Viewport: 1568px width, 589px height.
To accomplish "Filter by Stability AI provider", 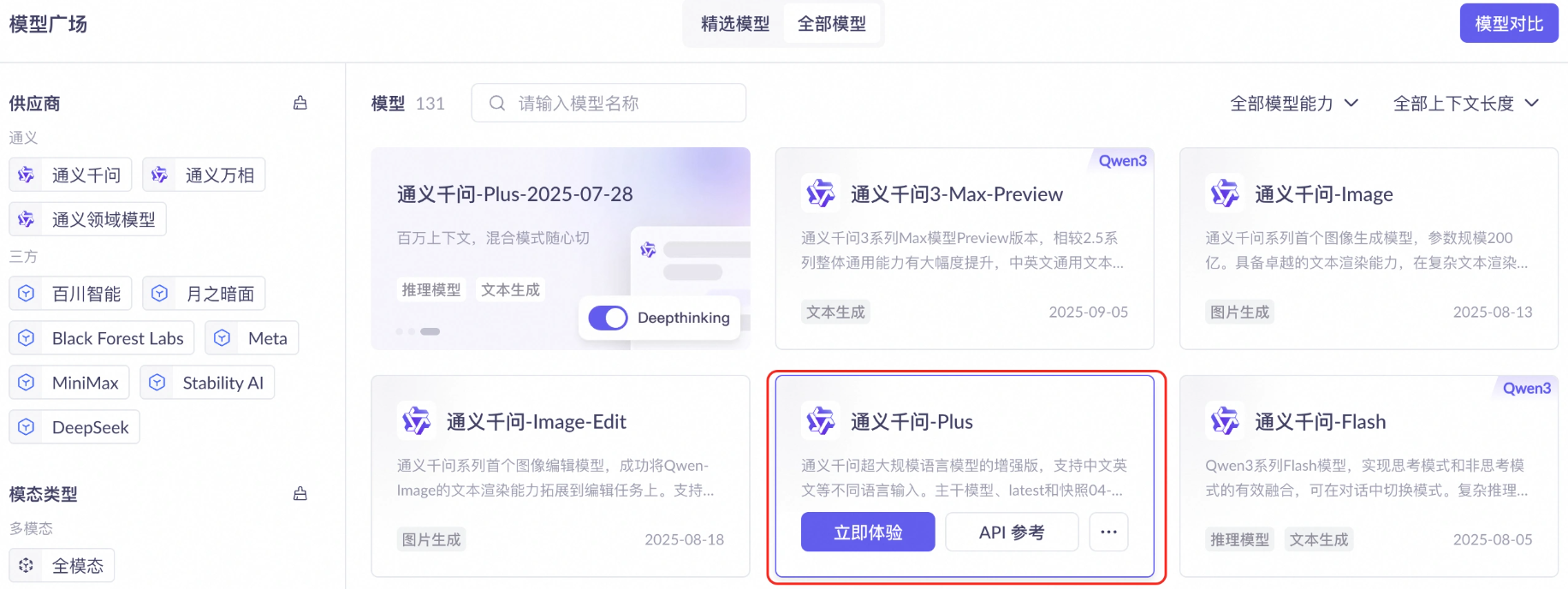I will coord(207,383).
